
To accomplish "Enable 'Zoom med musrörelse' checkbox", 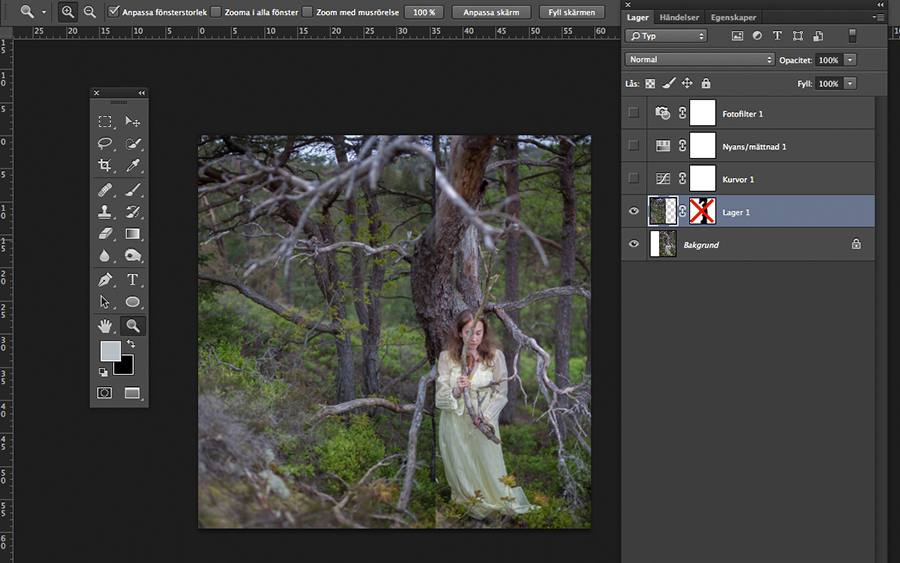I will coord(307,12).
